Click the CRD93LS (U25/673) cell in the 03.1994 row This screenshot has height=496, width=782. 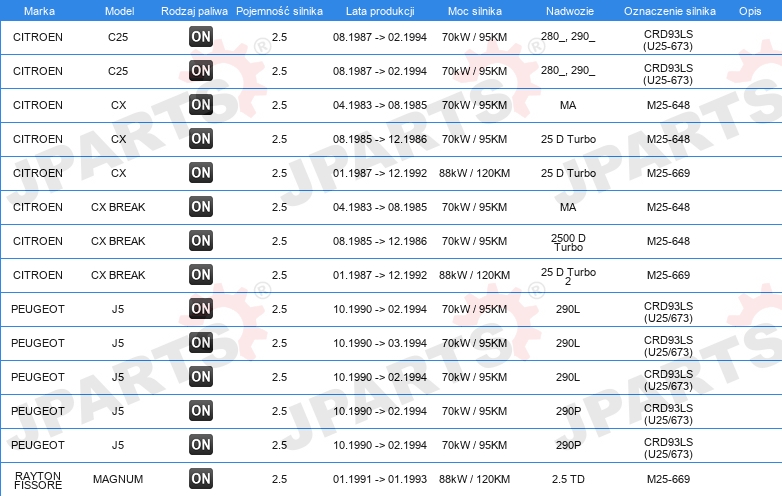[x=668, y=345]
